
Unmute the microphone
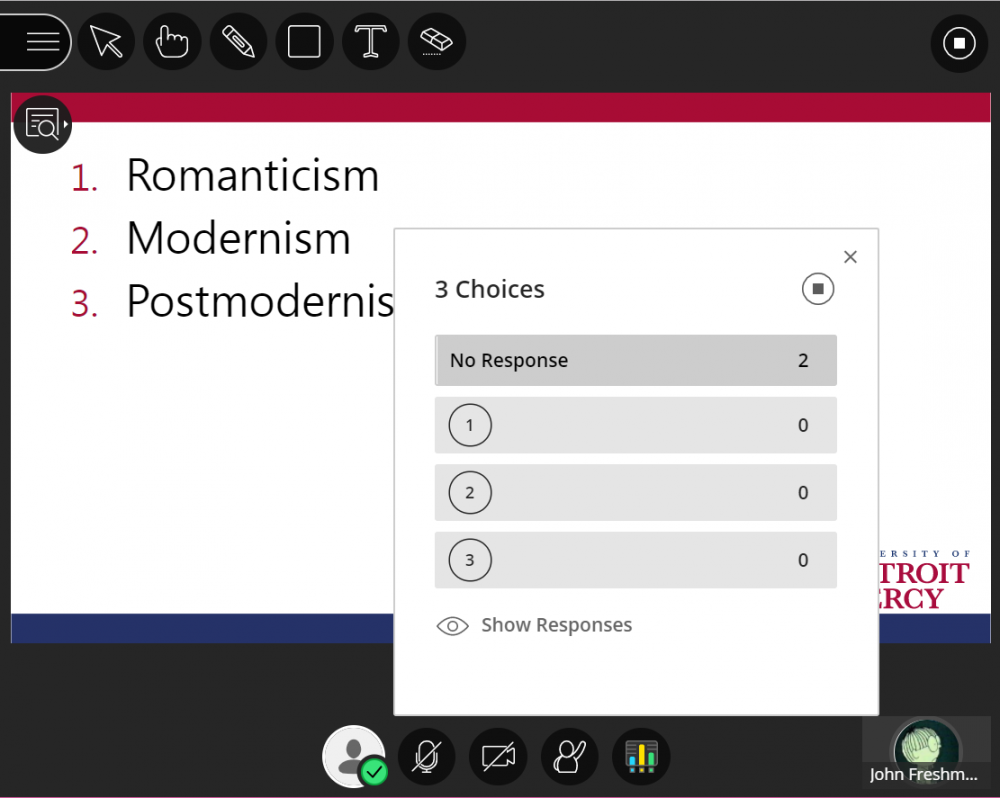(x=427, y=757)
